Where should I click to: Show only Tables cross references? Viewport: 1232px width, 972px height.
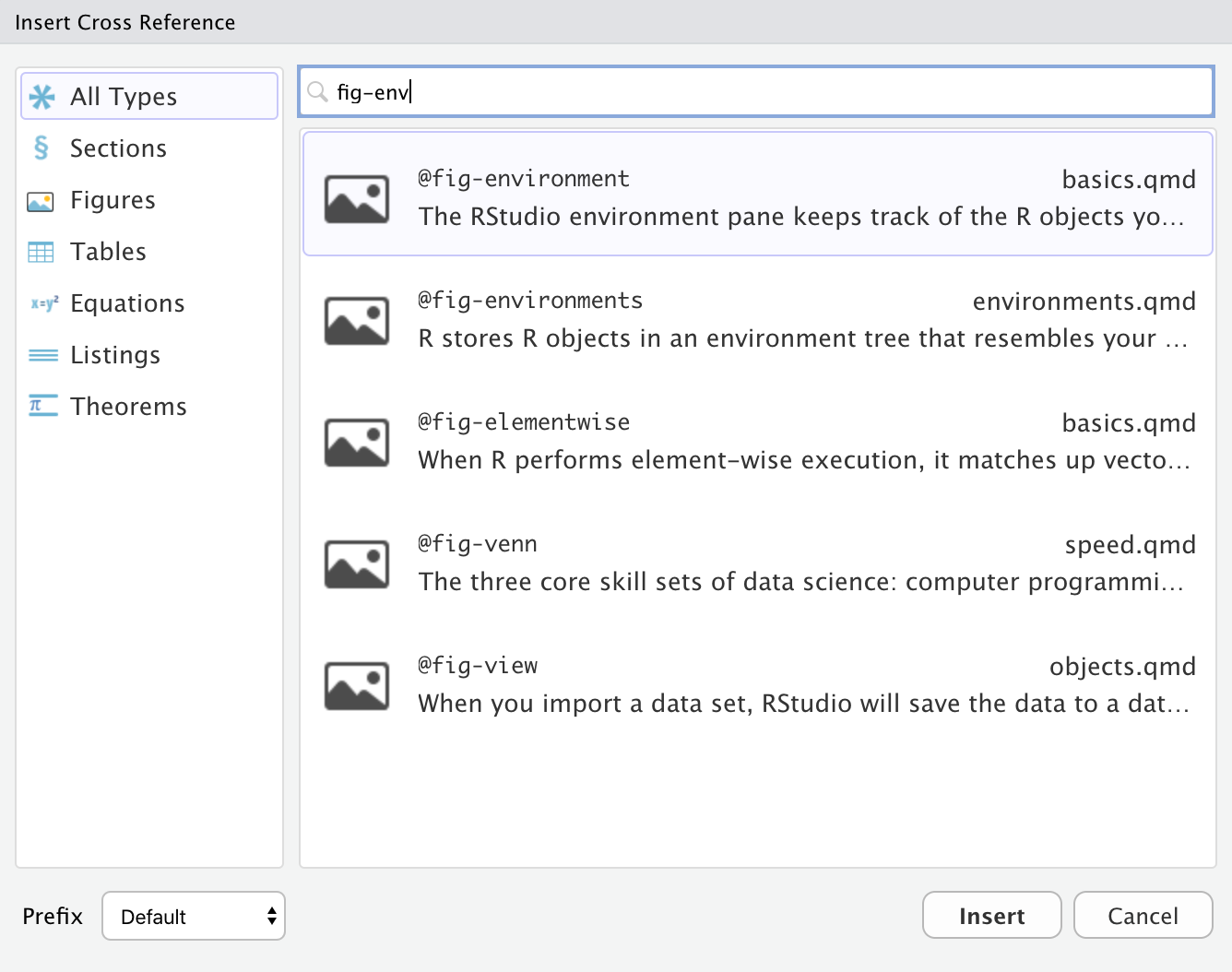[x=108, y=252]
